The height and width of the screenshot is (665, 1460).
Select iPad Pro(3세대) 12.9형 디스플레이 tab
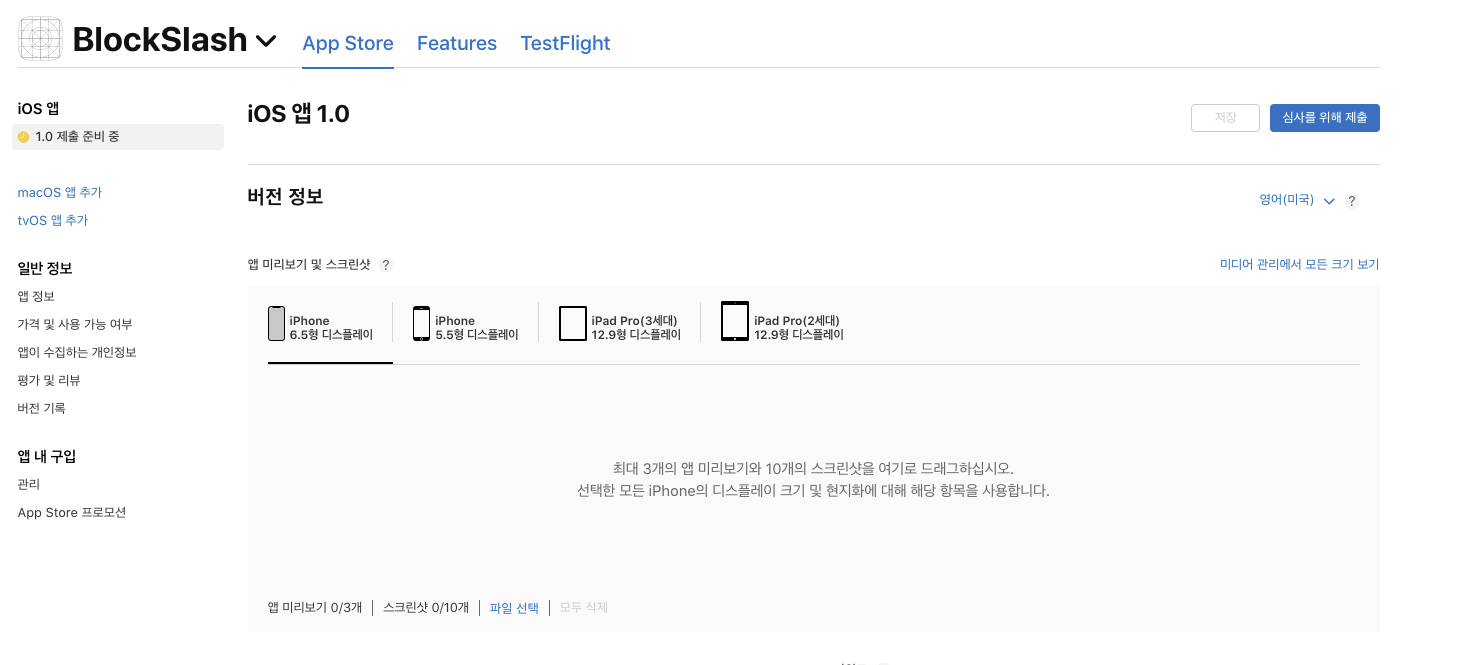tap(620, 325)
